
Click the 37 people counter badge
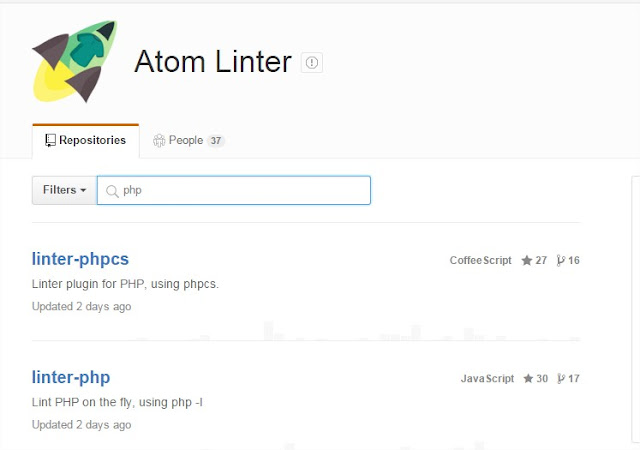pos(215,141)
